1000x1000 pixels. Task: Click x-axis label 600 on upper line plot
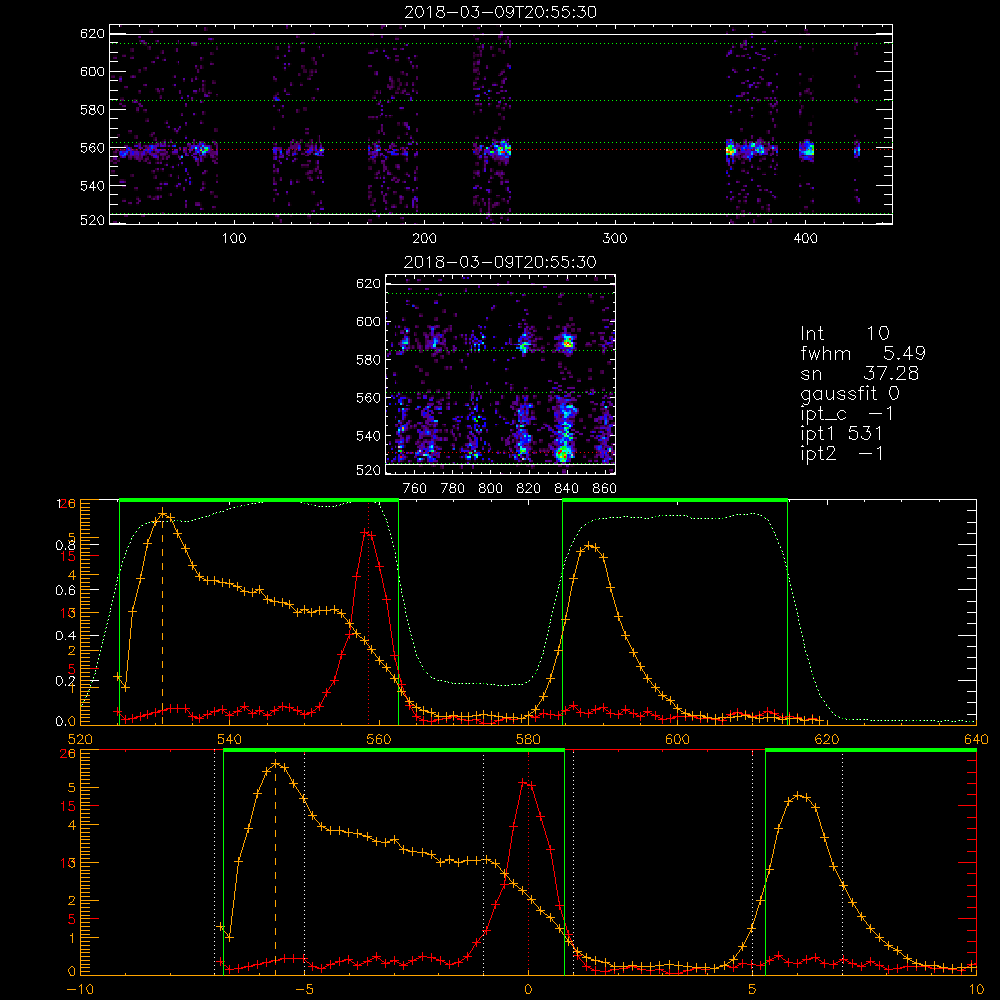[677, 739]
